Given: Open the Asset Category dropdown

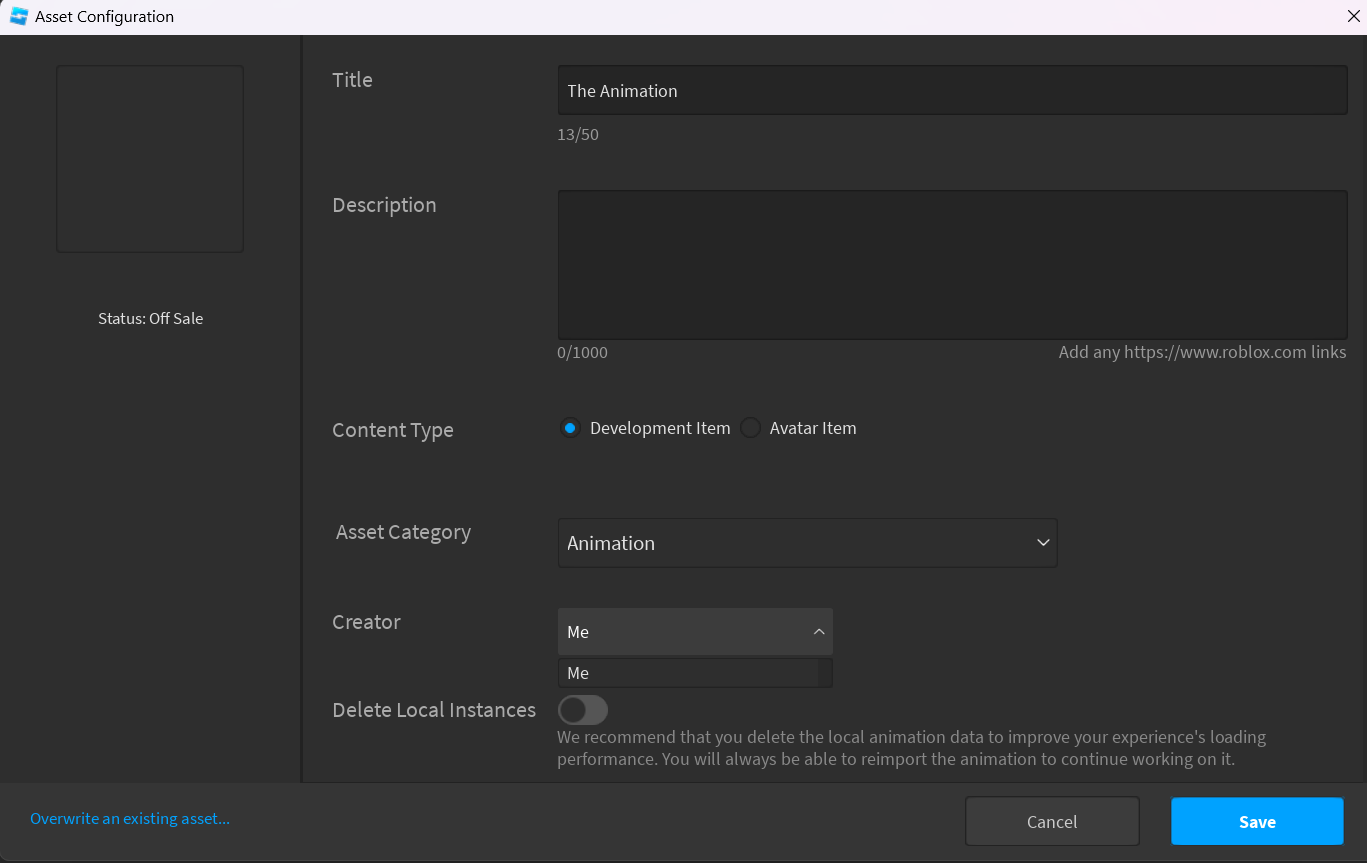Looking at the screenshot, I should coord(807,543).
